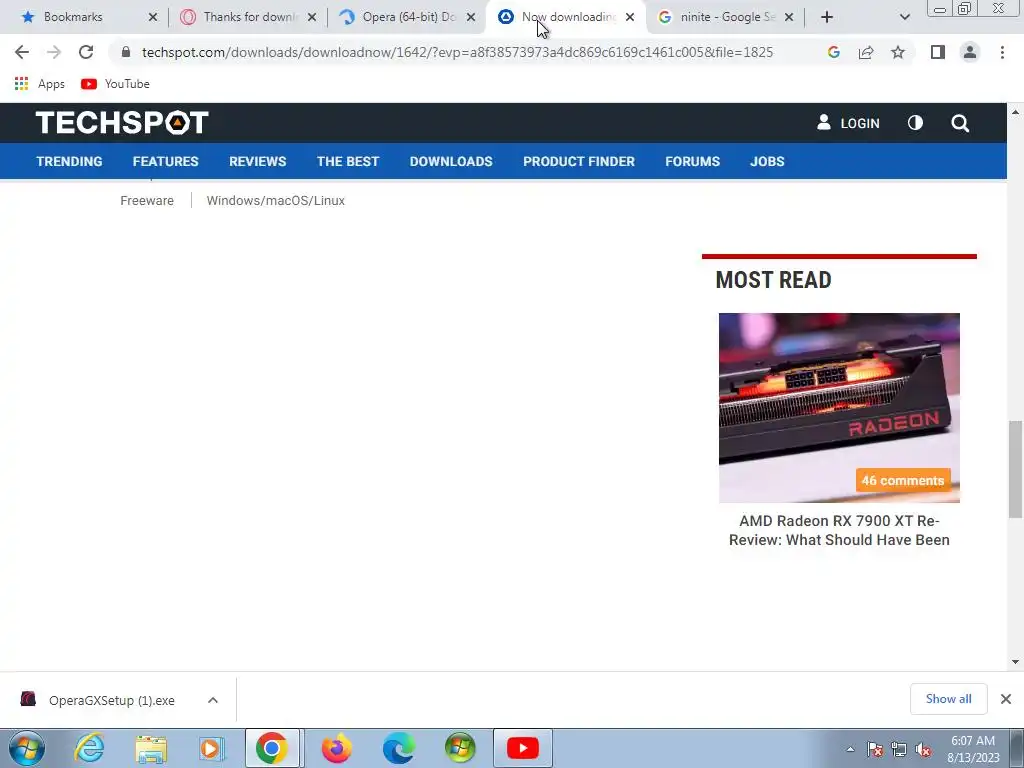
Task: Open the Radeon RX 7900 XT thumbnail
Action: pyautogui.click(x=839, y=408)
